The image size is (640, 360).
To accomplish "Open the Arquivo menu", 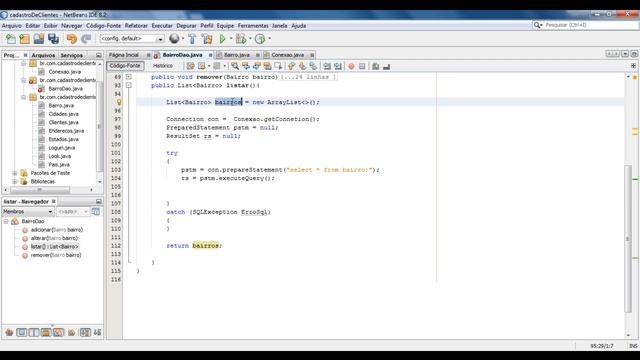I will click(11, 26).
